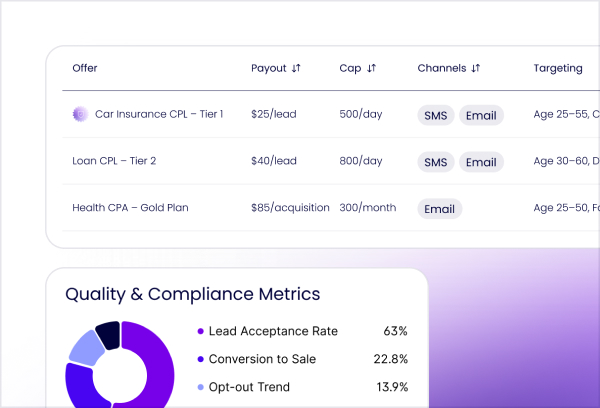This screenshot has height=408, width=600.
Task: Click Email tag in Loan CPL row
Action: [481, 162]
